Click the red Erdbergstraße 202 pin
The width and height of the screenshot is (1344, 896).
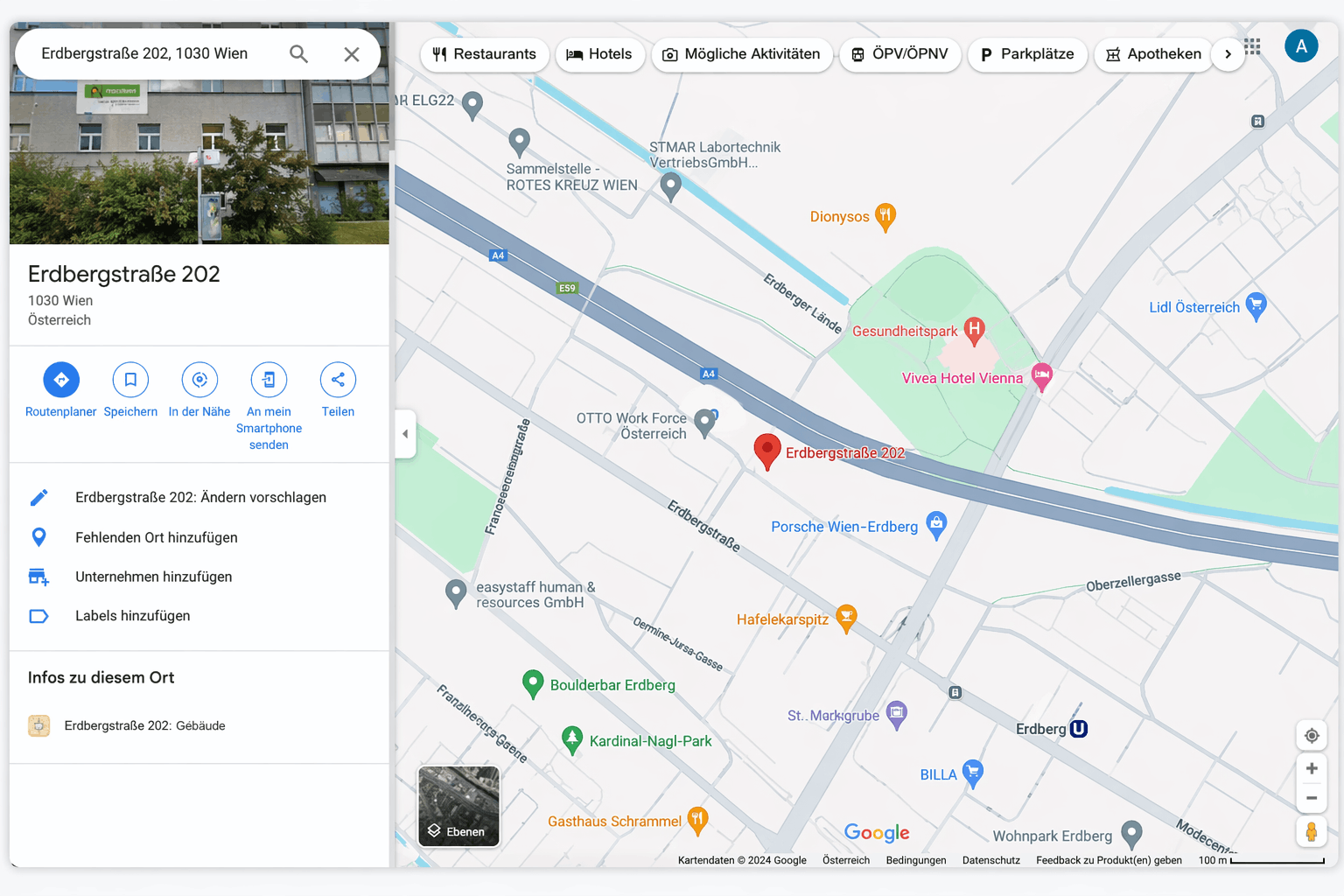click(x=767, y=451)
